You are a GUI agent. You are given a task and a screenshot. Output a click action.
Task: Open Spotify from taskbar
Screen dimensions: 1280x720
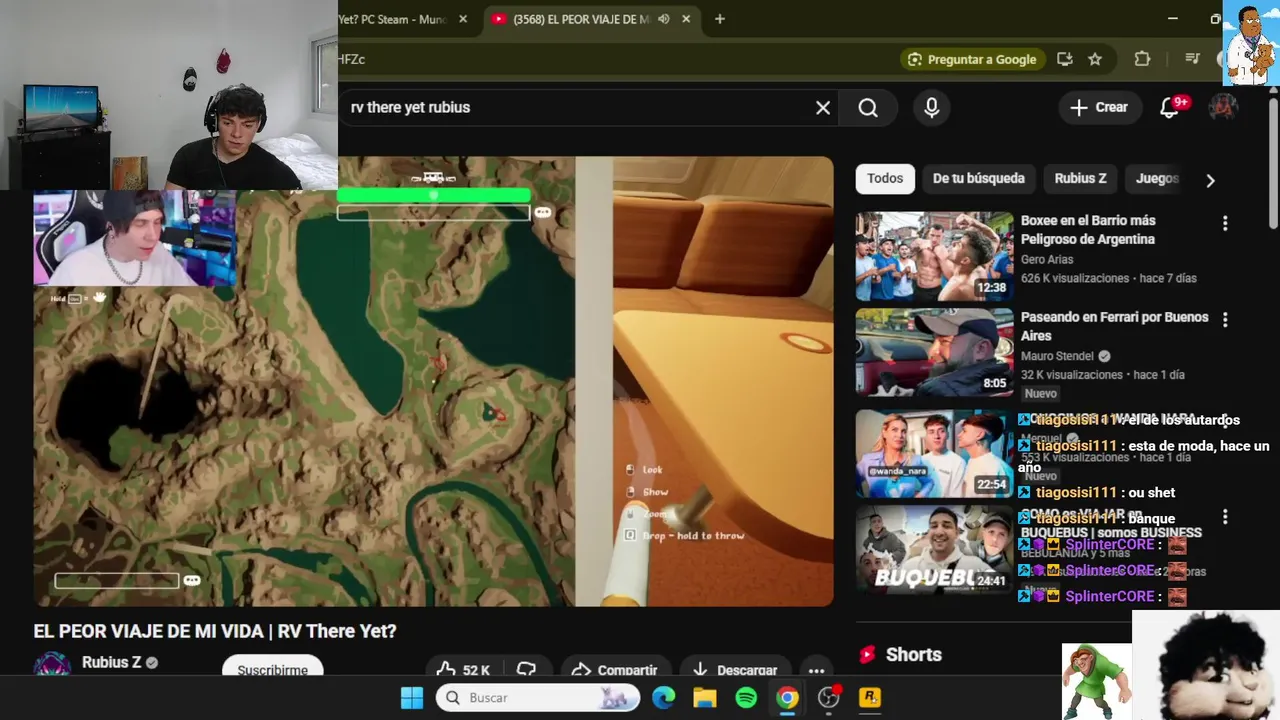pyautogui.click(x=746, y=698)
